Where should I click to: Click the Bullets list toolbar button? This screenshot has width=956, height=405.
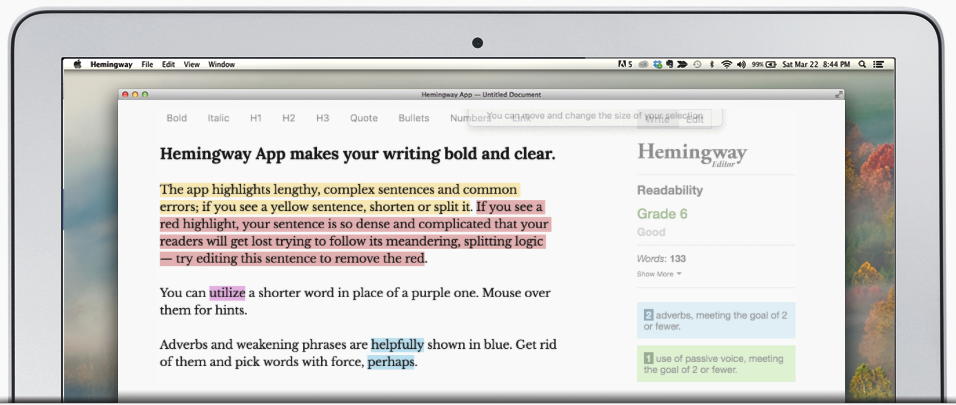414,118
